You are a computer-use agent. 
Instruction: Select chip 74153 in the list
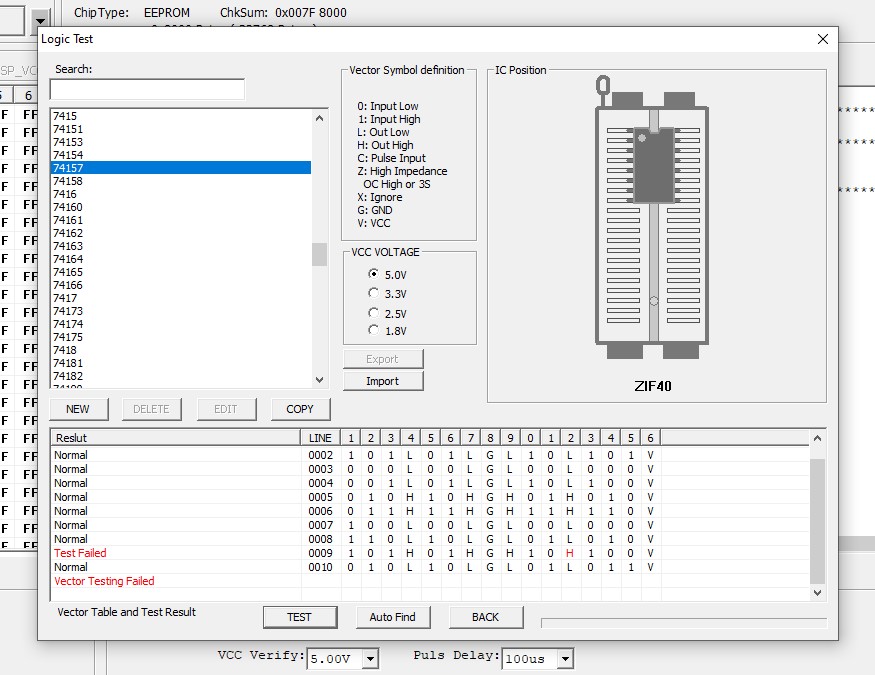tap(181, 142)
